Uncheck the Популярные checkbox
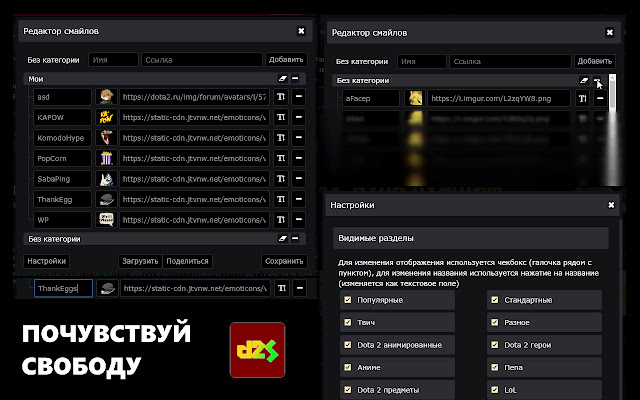 pyautogui.click(x=348, y=300)
